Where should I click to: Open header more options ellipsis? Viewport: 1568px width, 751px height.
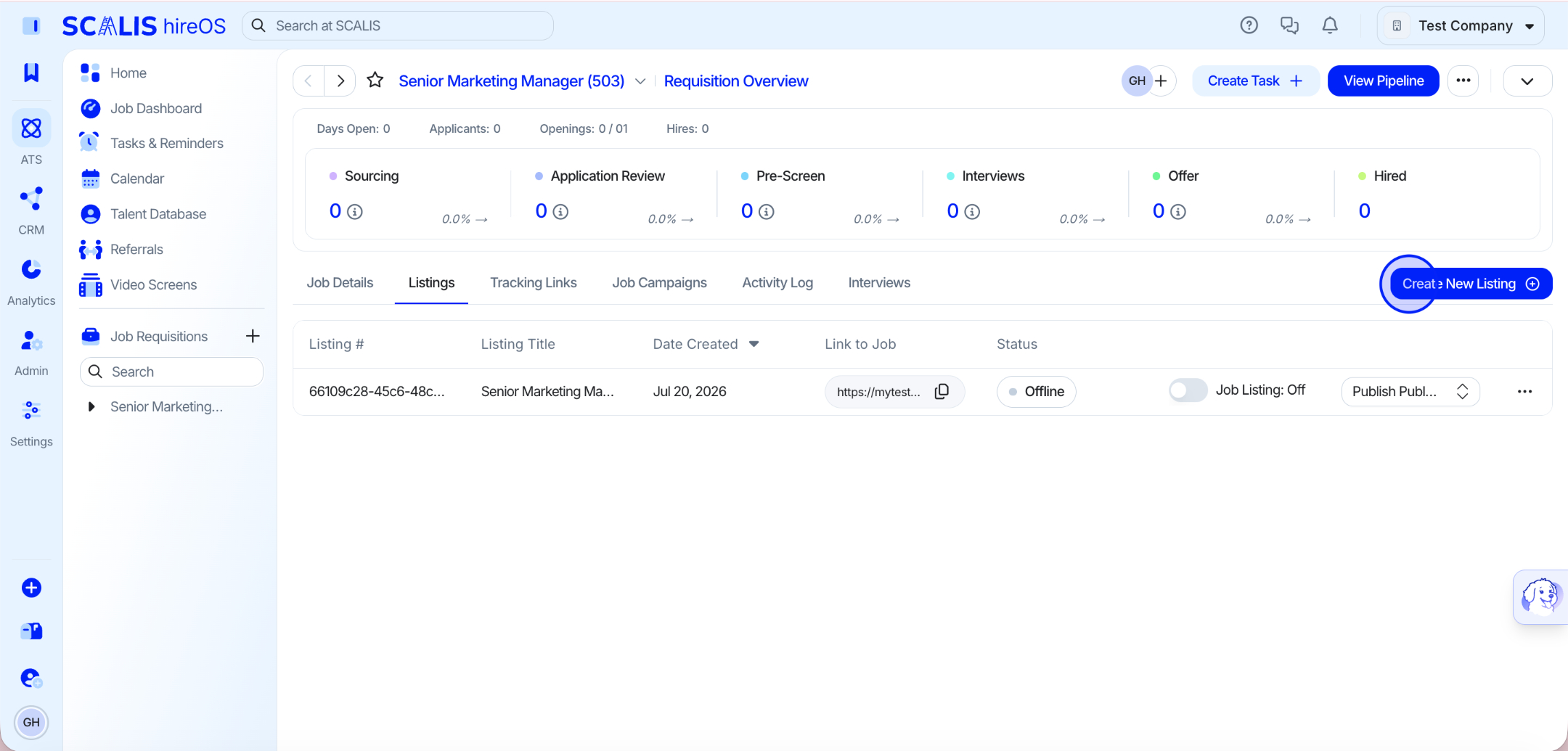(x=1463, y=81)
